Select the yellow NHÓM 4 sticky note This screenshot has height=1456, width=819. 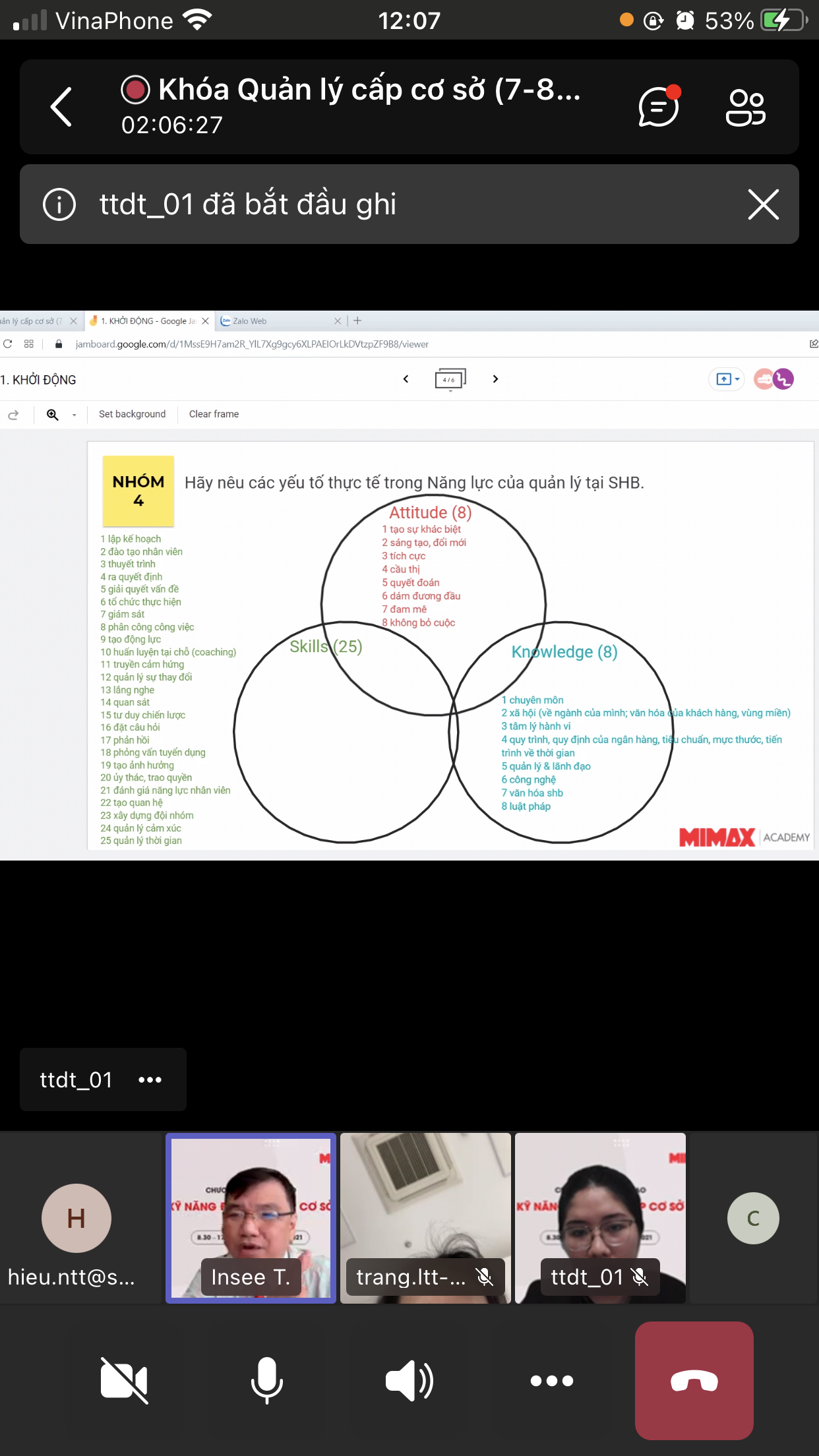click(x=138, y=491)
